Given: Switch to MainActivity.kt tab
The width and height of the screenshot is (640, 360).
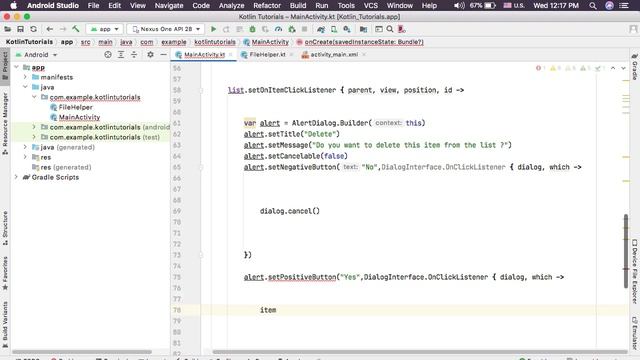Looking at the screenshot, I should click(x=204, y=55).
